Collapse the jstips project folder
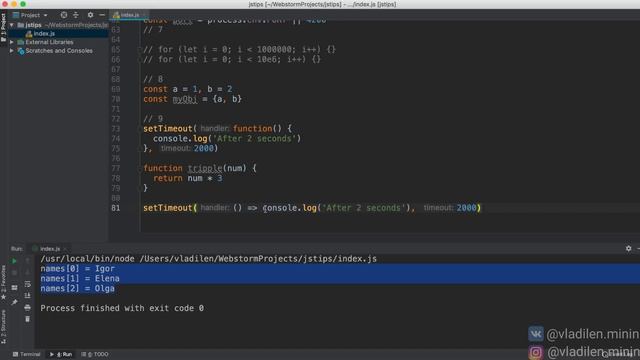The height and width of the screenshot is (360, 640). point(12,25)
